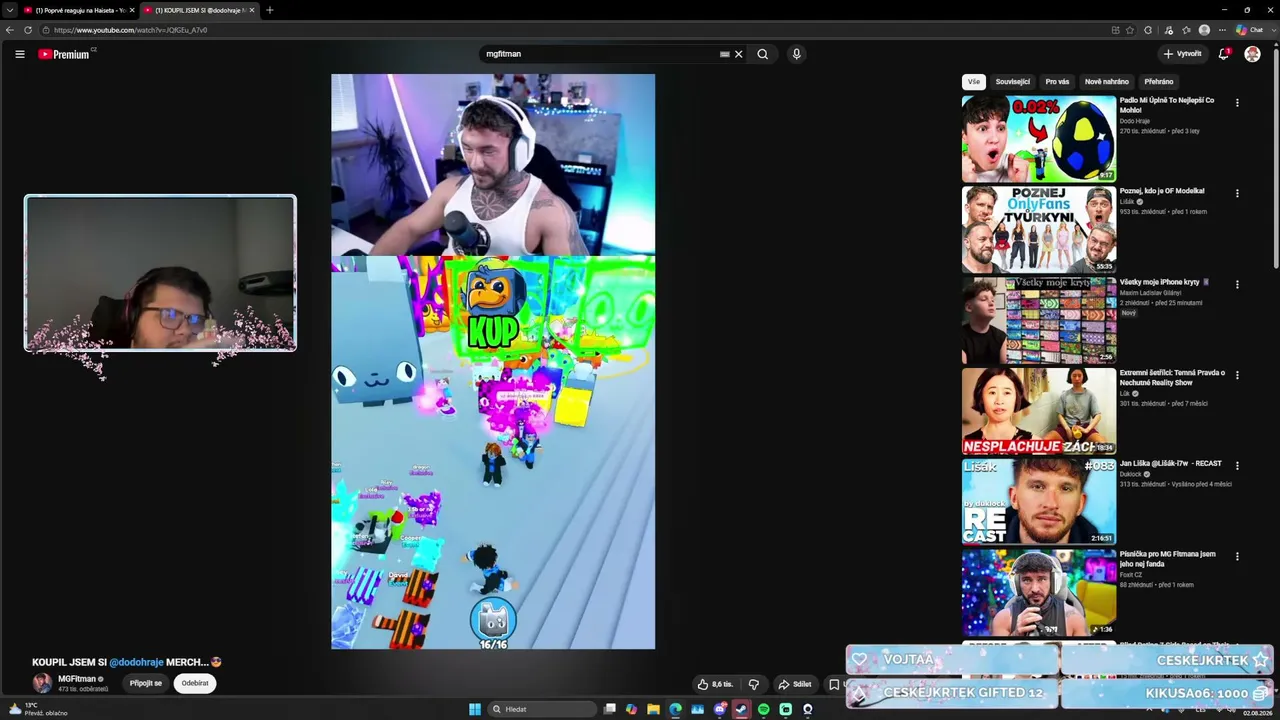Open the Poznej OnlyFans Tvůrkyni thumbnail
This screenshot has height=720, width=1280.
point(1039,230)
